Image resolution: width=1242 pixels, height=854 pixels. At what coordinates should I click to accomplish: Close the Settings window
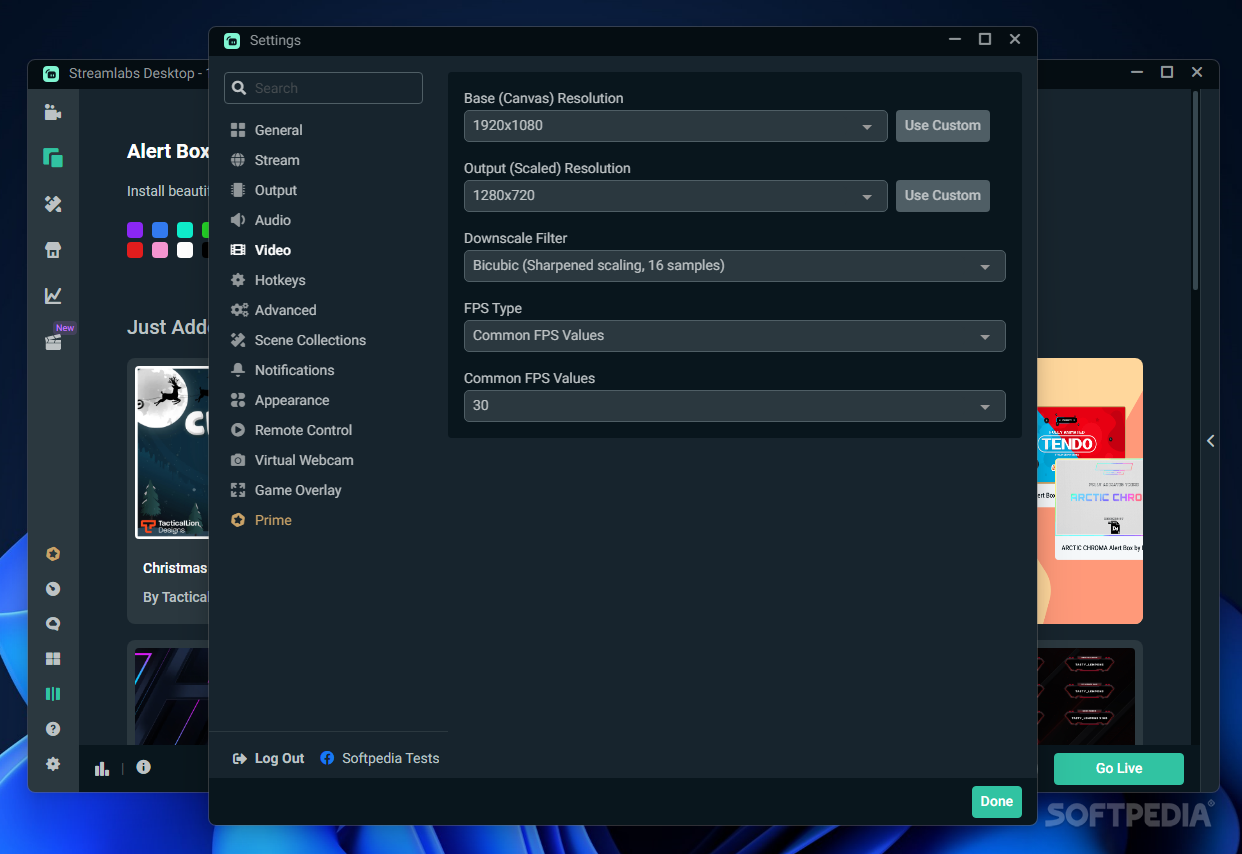tap(1015, 40)
